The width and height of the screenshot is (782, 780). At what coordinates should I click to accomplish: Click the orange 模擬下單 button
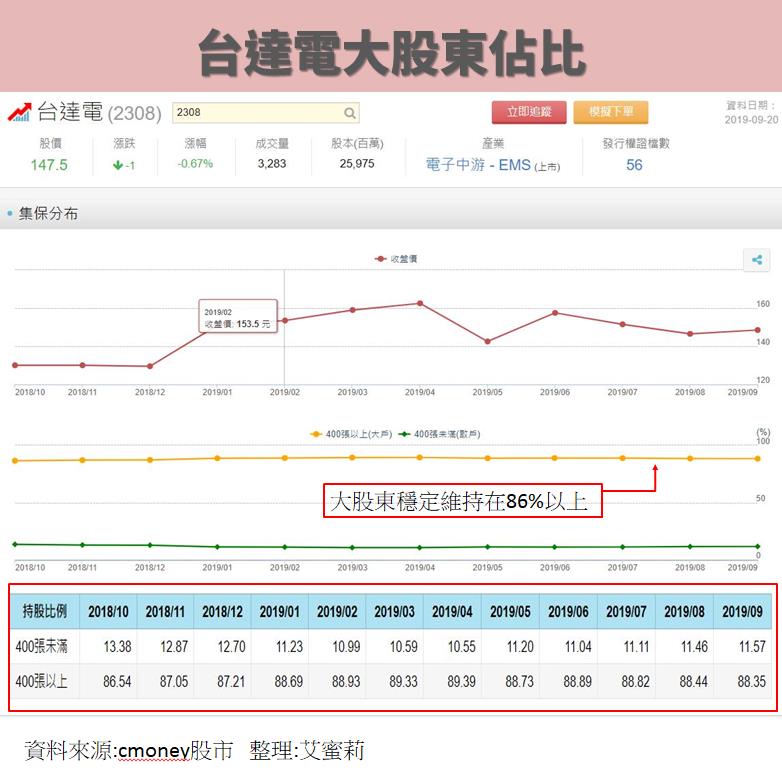610,112
